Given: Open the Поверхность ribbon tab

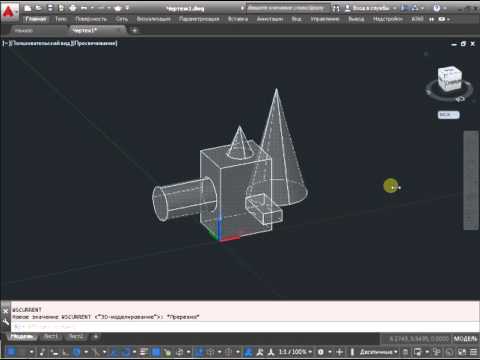Looking at the screenshot, I should pos(91,19).
